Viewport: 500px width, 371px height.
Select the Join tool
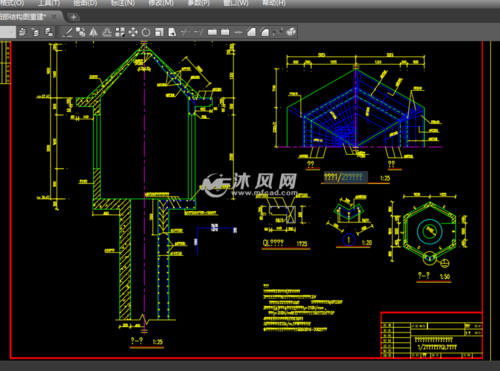pyautogui.click(x=238, y=32)
